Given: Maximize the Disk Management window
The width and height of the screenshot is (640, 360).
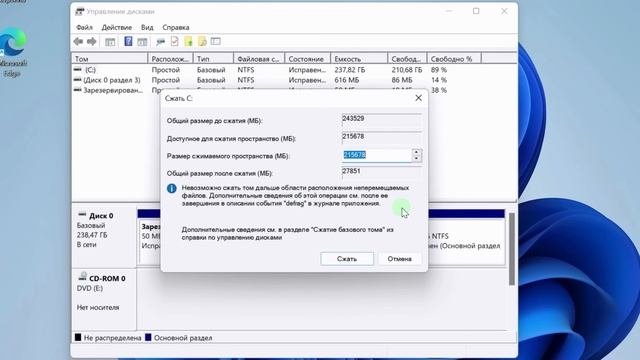Looking at the screenshot, I should pos(476,11).
